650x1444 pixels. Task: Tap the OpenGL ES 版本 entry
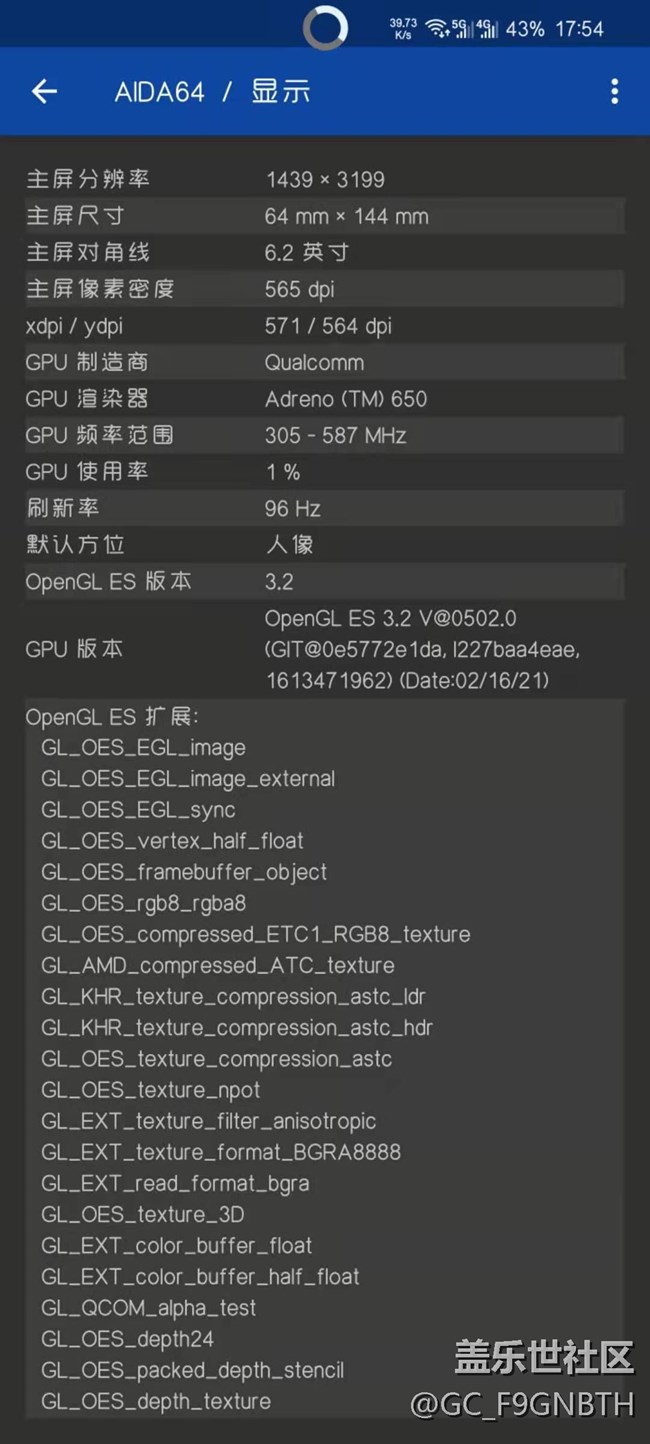tap(325, 581)
